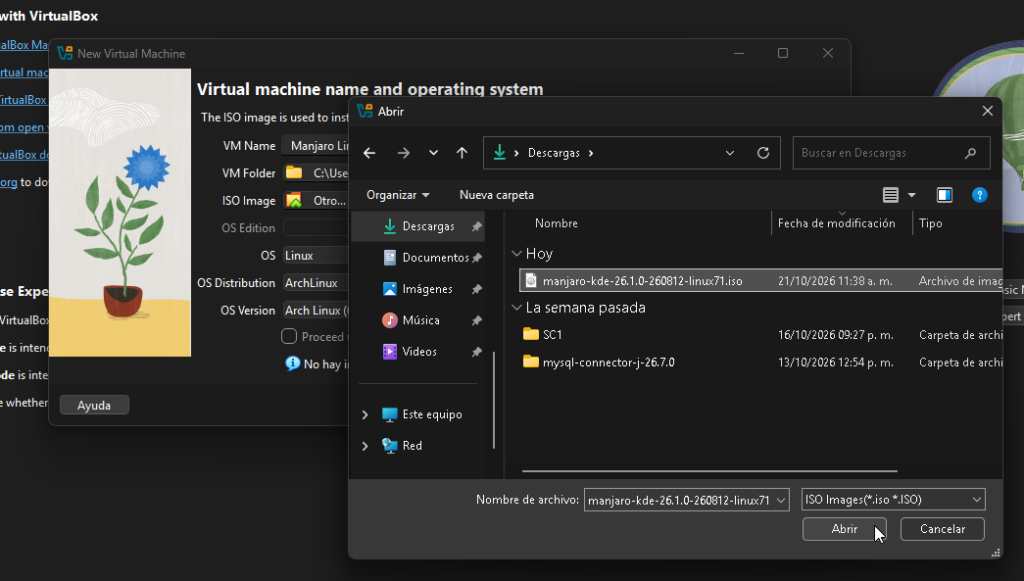Click the OS Linux field in New Virtual Machine
Viewport: 1024px width, 581px height.
coord(315,255)
